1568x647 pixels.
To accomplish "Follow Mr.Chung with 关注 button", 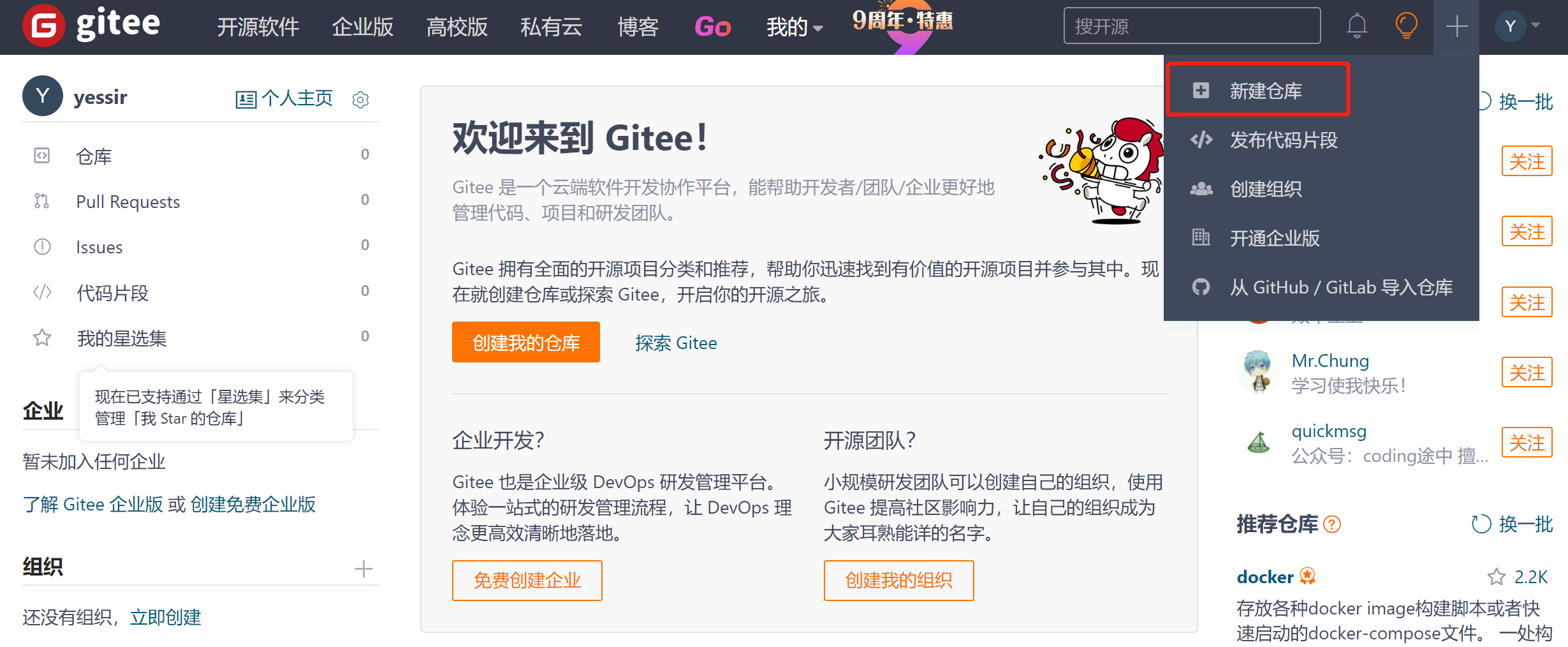I will click(x=1527, y=372).
